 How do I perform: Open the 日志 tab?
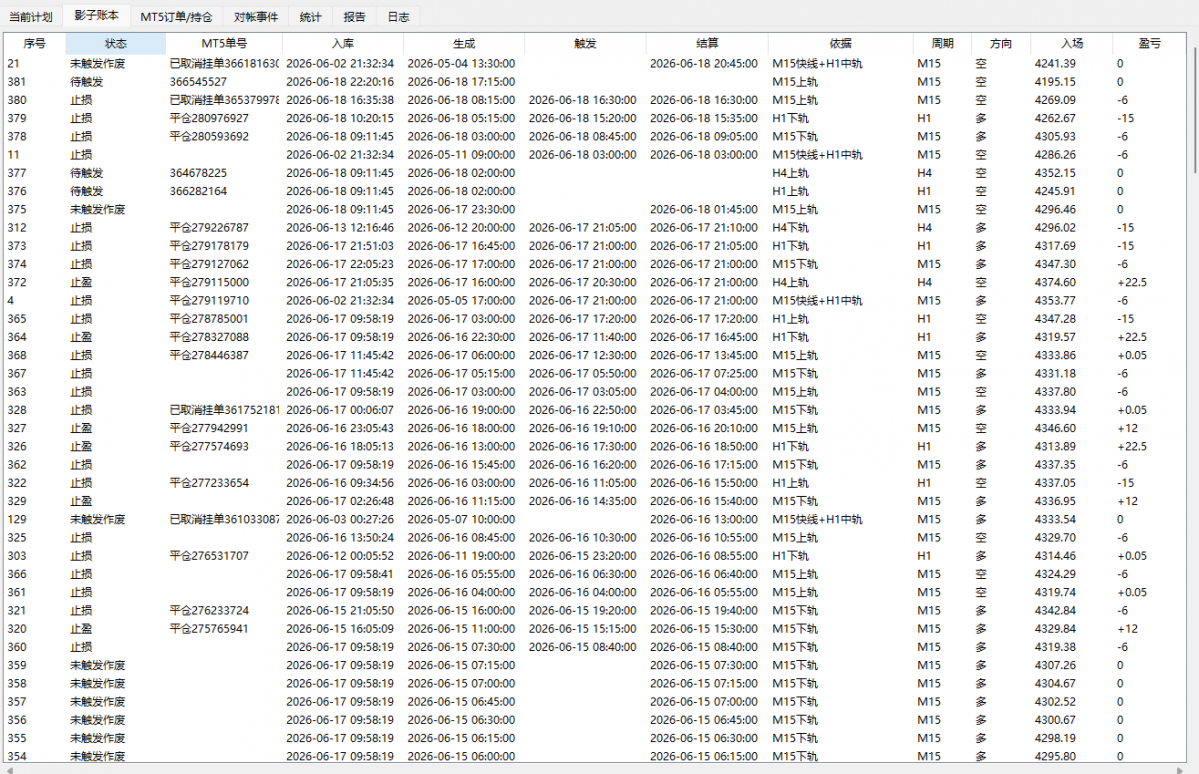[x=398, y=16]
